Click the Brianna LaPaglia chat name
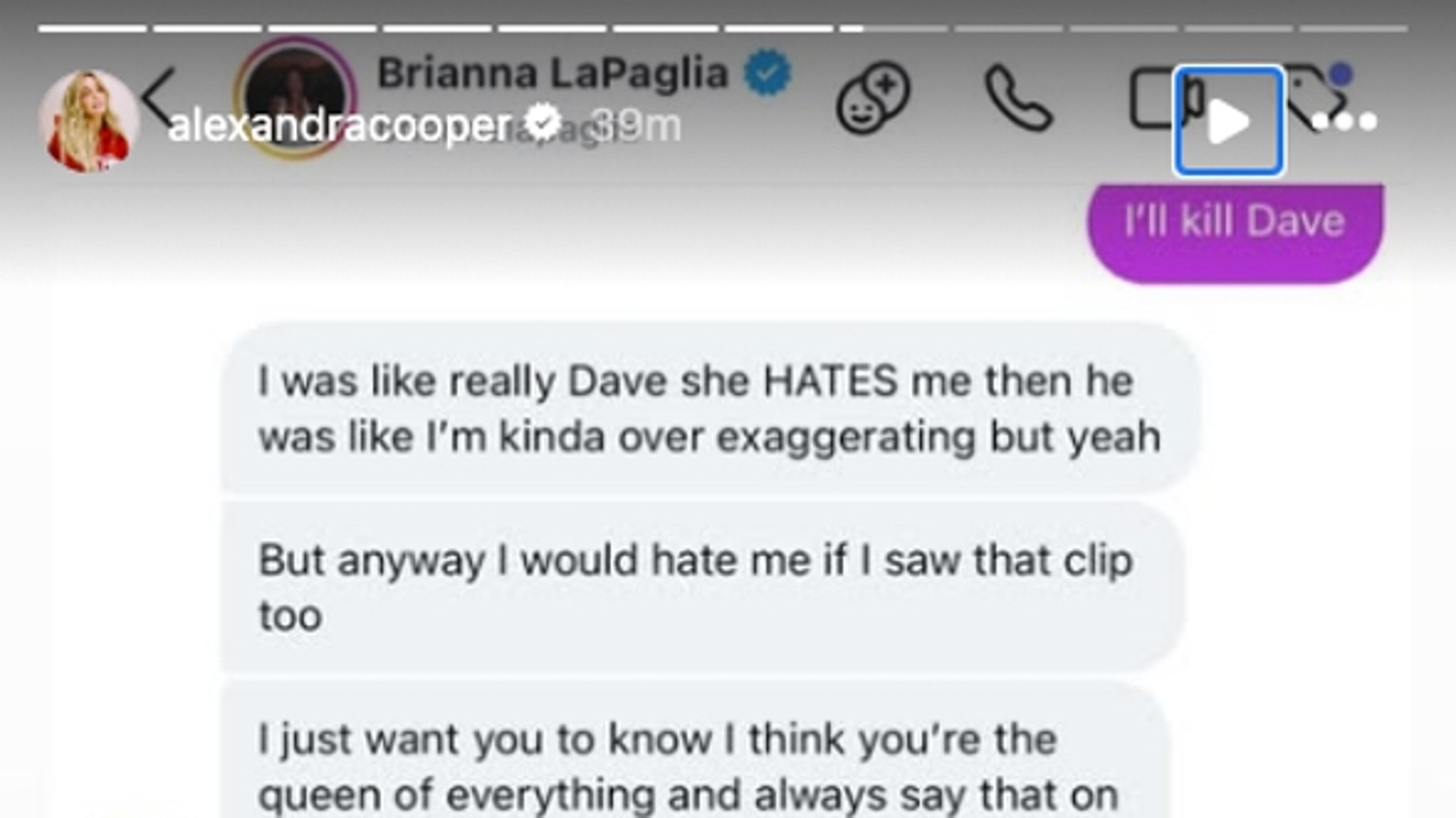Viewport: 1456px width, 818px height. [x=553, y=74]
